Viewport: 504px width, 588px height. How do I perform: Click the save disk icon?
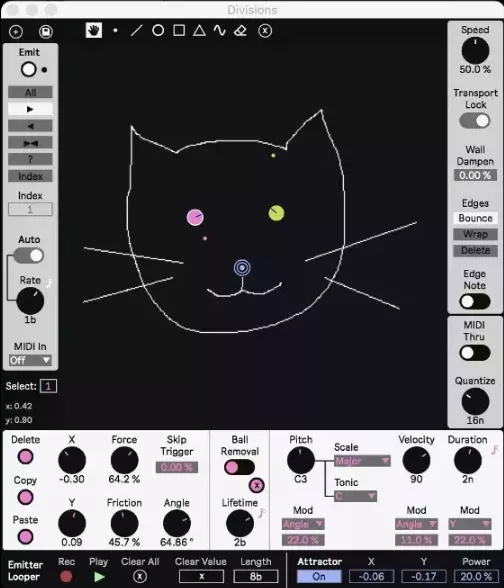pos(46,32)
